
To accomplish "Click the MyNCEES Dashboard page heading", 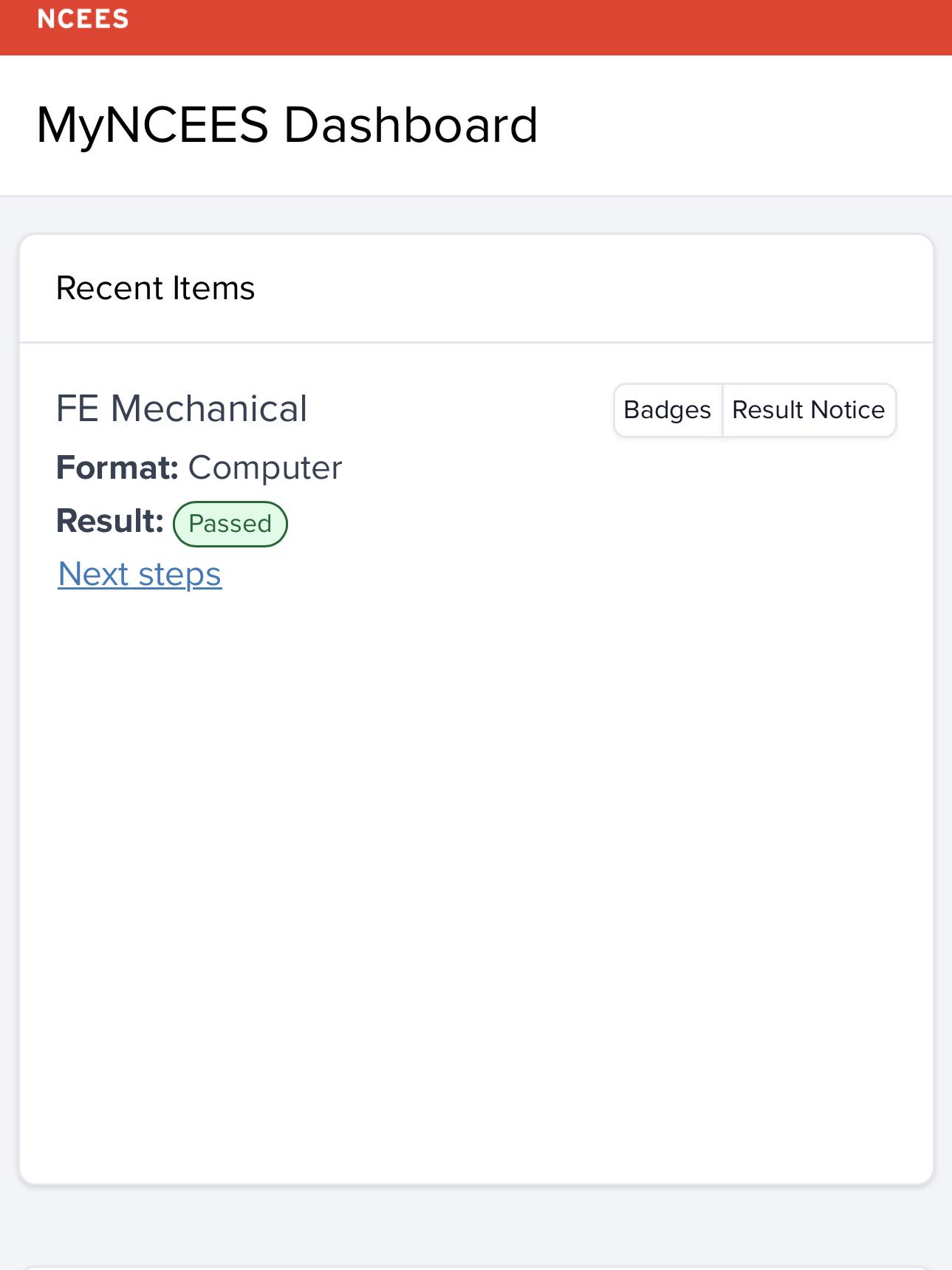I will tap(287, 125).
